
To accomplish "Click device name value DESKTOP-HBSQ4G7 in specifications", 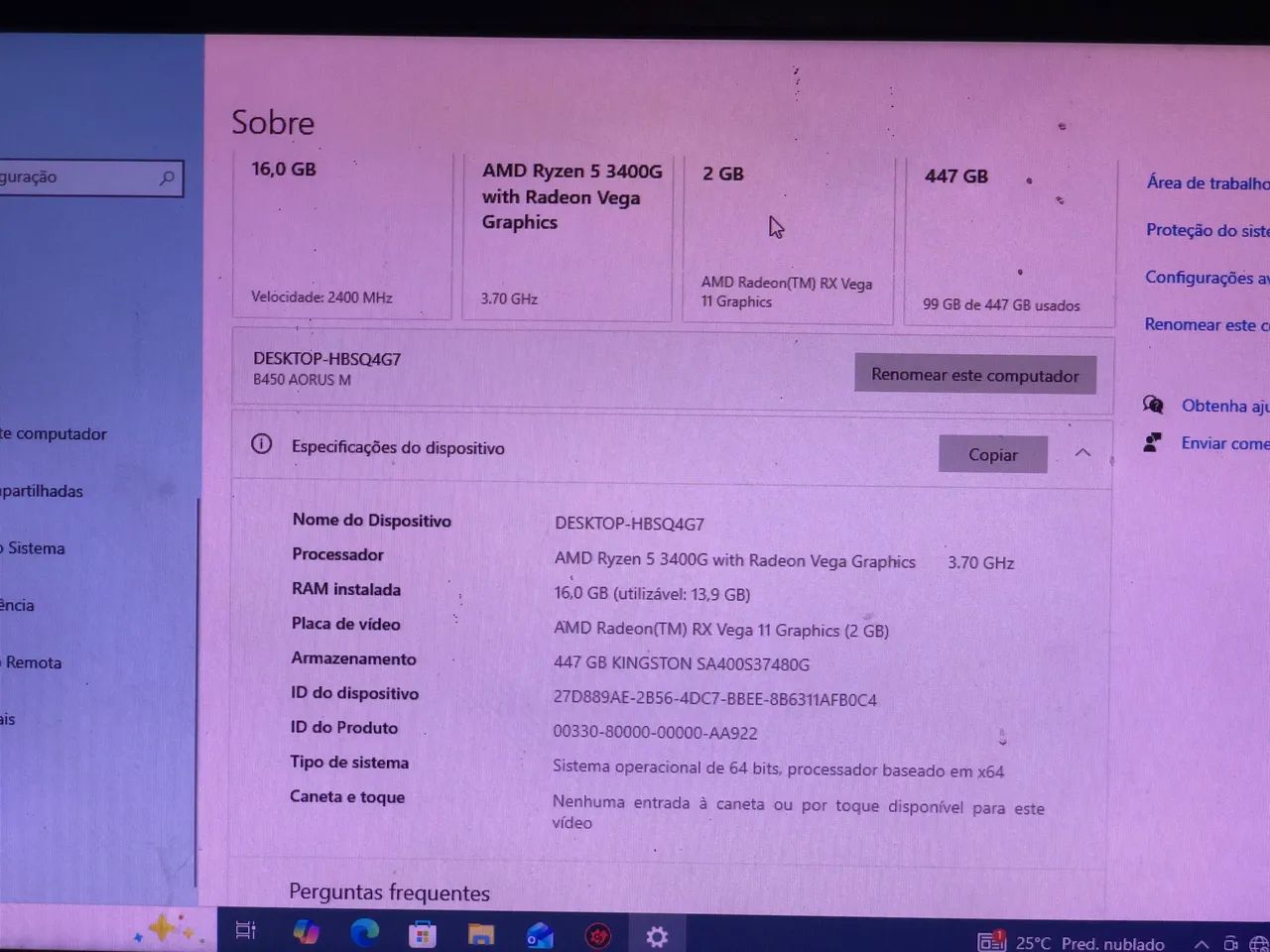I will point(629,524).
